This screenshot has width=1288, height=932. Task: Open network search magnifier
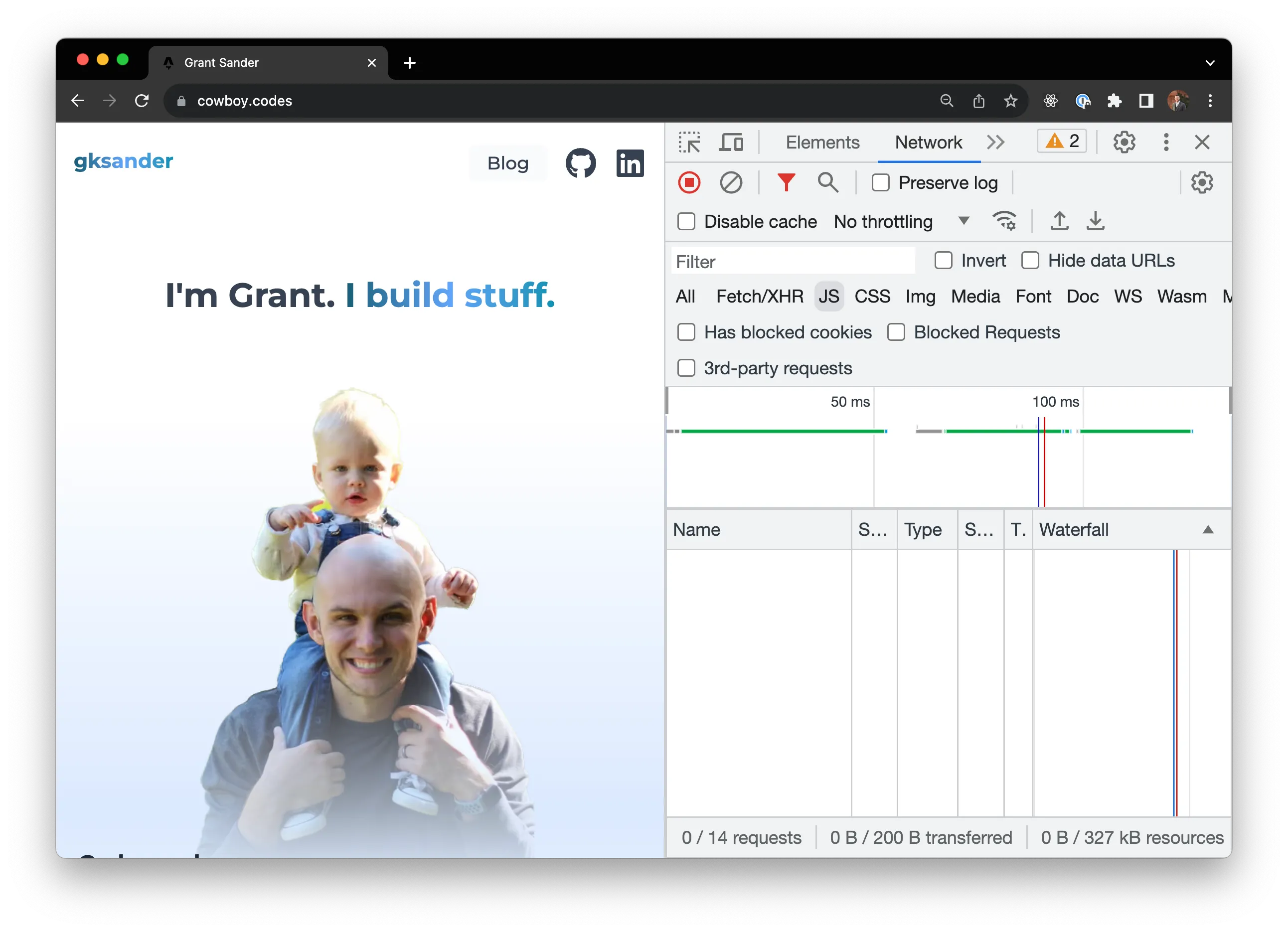(x=828, y=182)
